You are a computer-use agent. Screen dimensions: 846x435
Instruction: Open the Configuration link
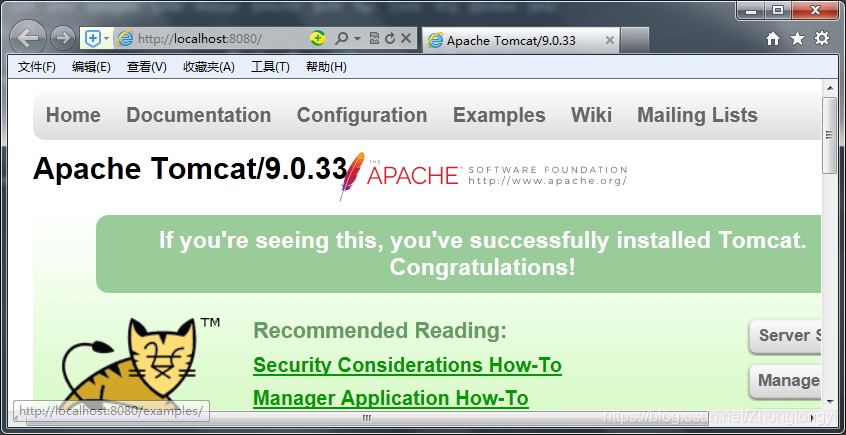tap(362, 115)
